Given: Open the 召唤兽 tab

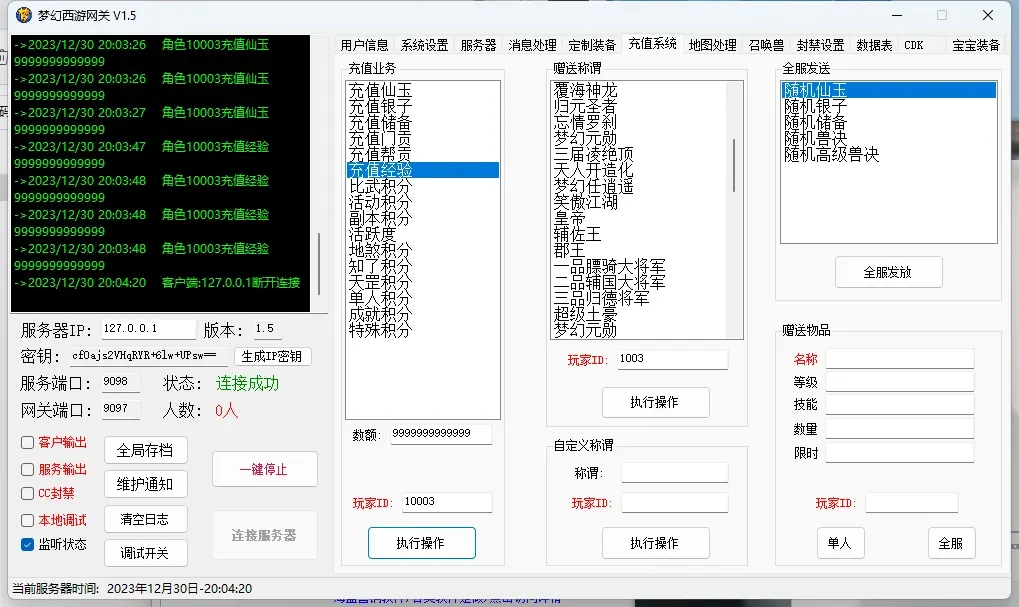Looking at the screenshot, I should tap(766, 45).
